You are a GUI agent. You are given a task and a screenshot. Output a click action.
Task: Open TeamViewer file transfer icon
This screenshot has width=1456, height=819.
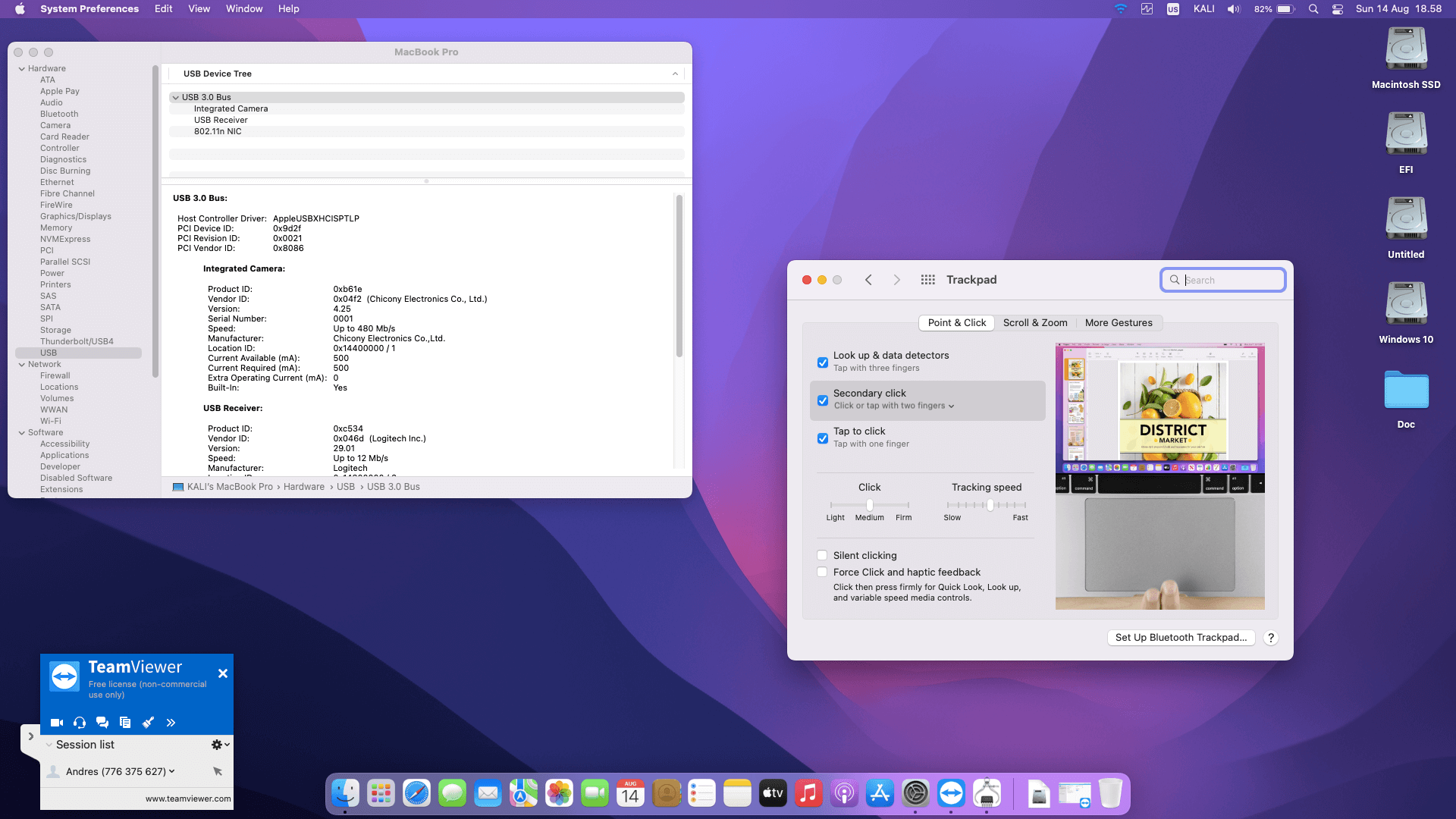125,723
